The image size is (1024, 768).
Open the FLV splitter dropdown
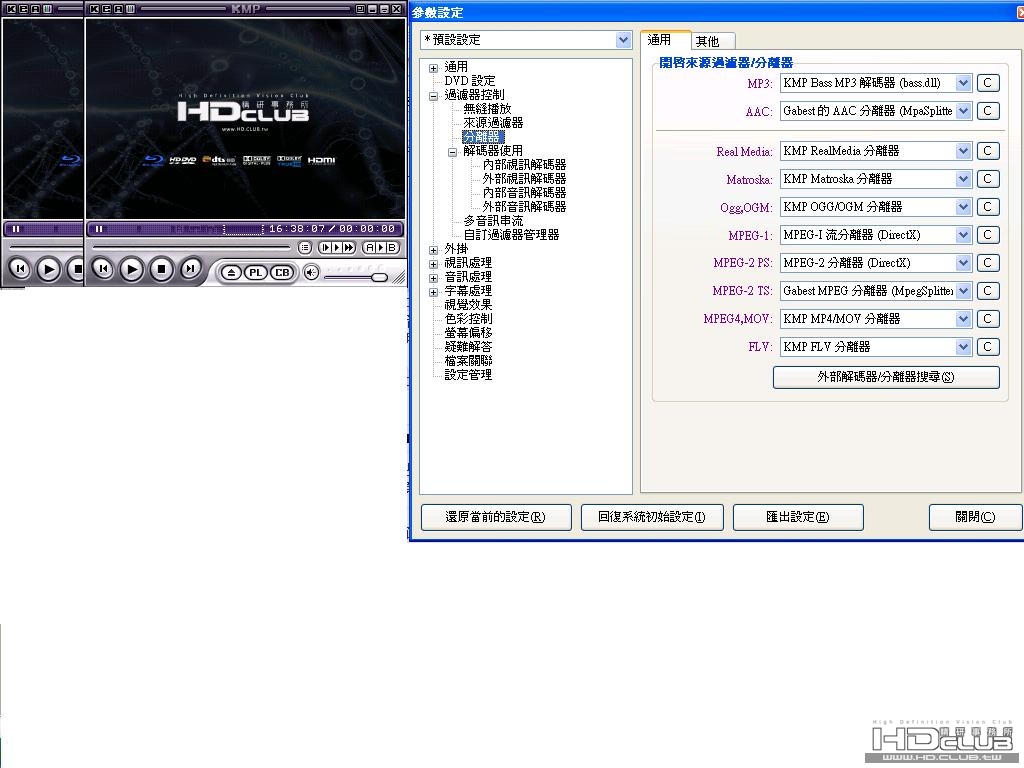pos(963,347)
